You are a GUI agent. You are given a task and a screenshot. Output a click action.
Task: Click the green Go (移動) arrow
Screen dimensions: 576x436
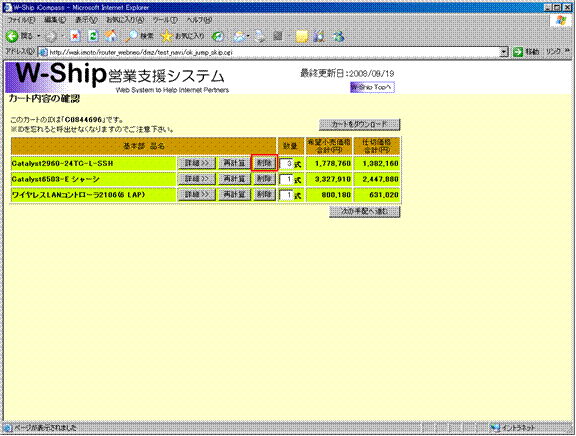coord(518,52)
